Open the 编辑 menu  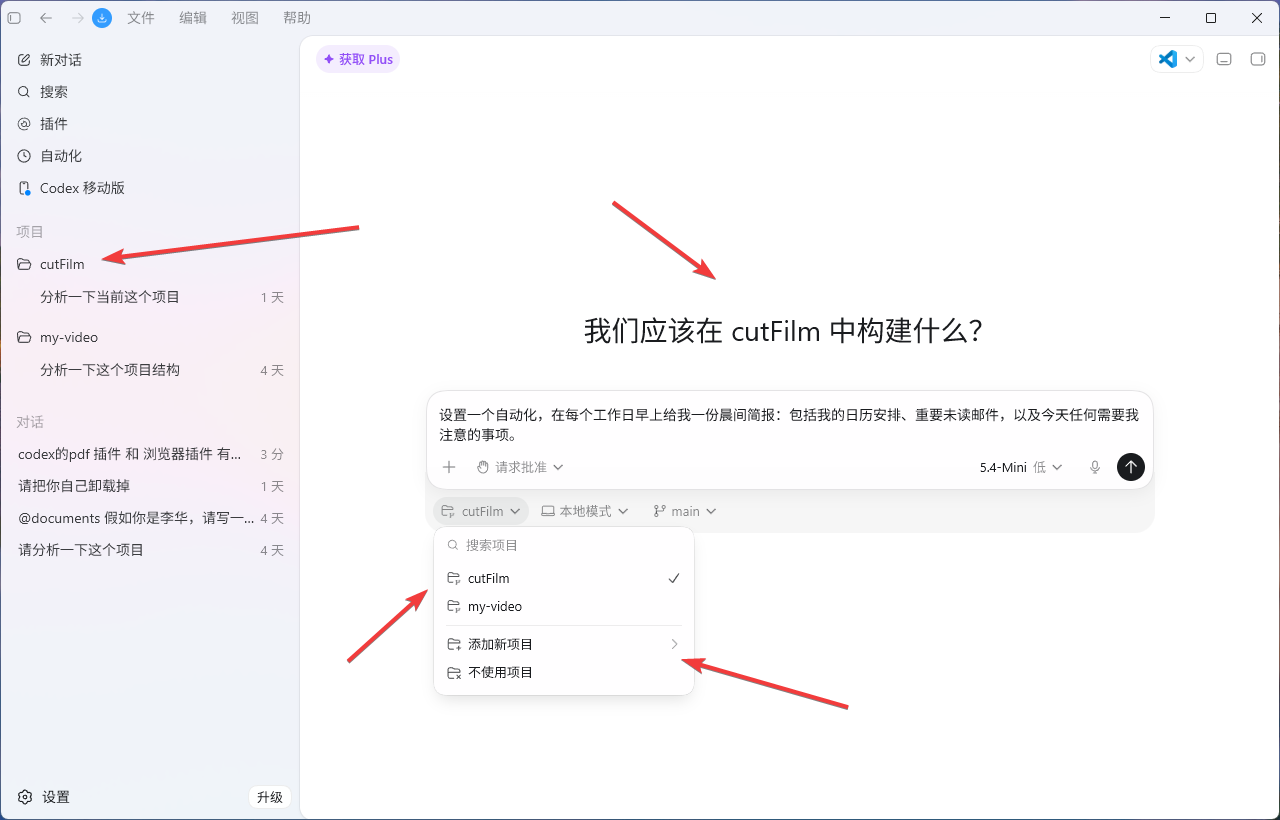[193, 18]
